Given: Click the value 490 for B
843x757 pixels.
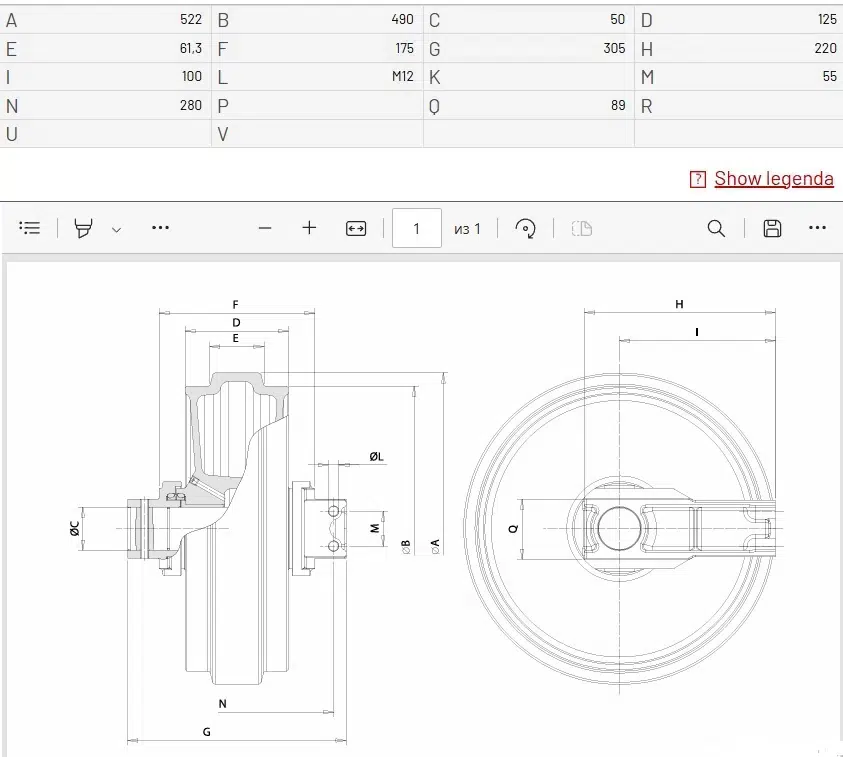Looking at the screenshot, I should coord(402,20).
